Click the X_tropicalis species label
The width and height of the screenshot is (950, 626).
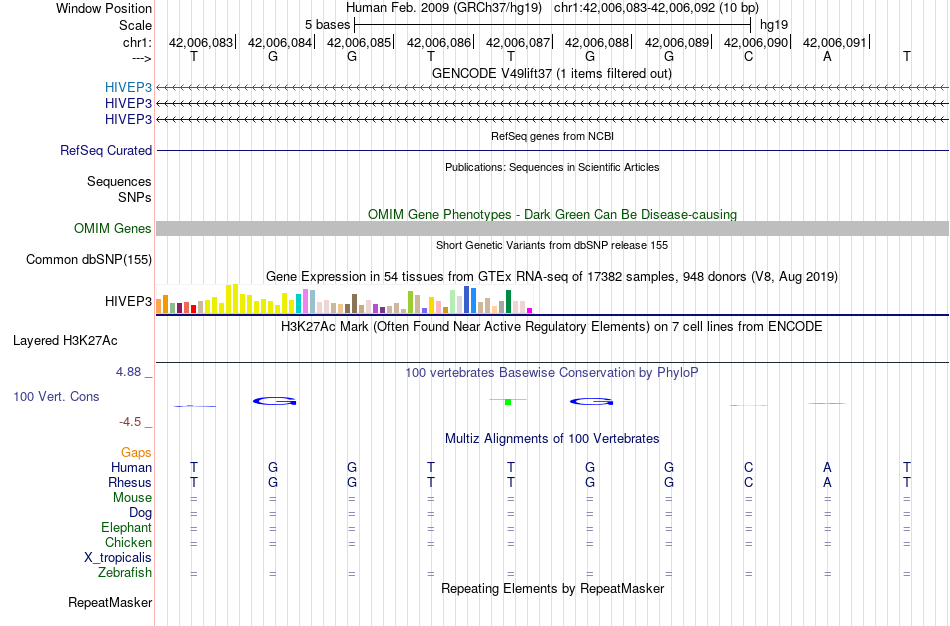[118, 558]
